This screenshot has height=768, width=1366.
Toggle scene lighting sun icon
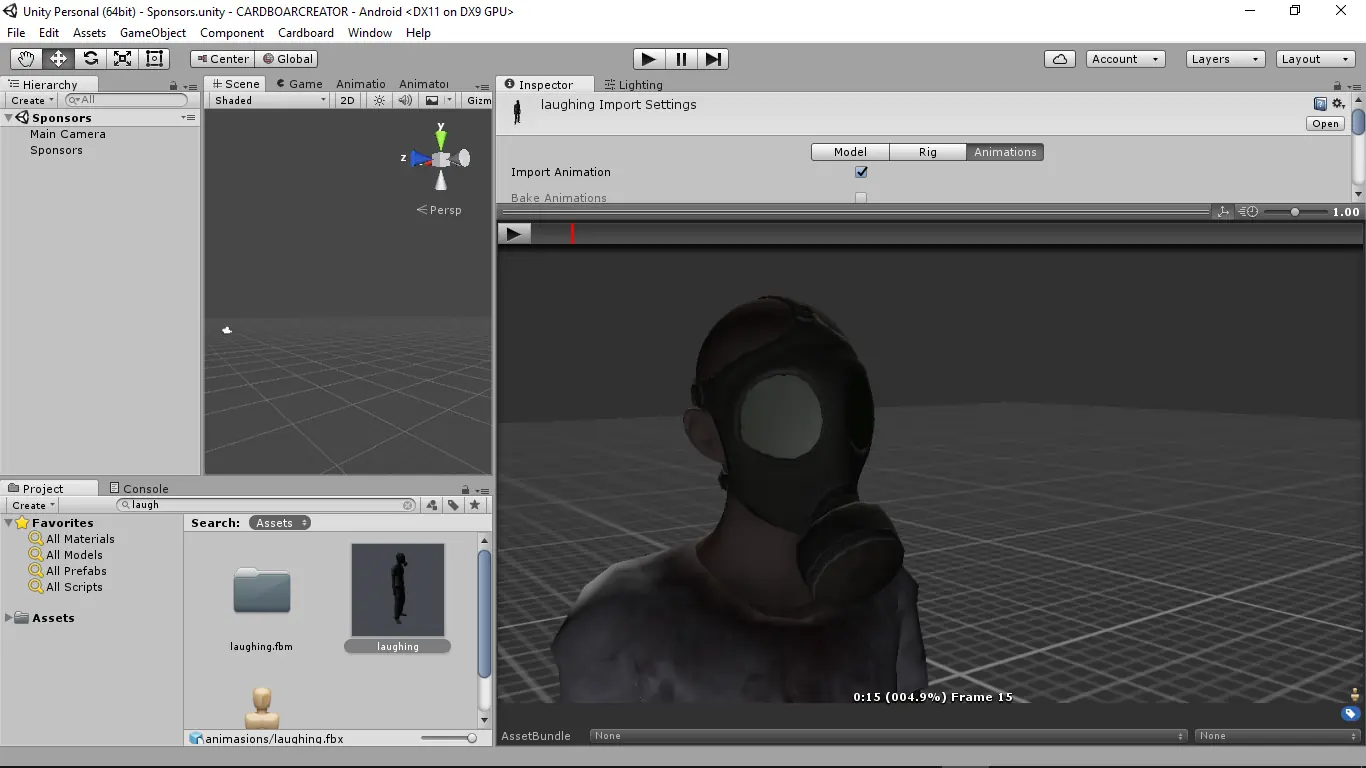379,100
